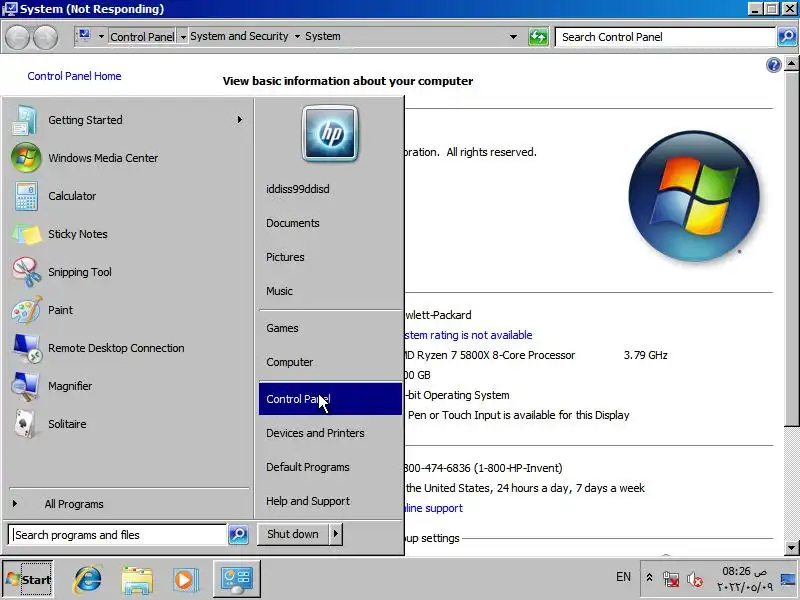
Task: Click the vertical scrollbar thumb
Action: (791, 248)
